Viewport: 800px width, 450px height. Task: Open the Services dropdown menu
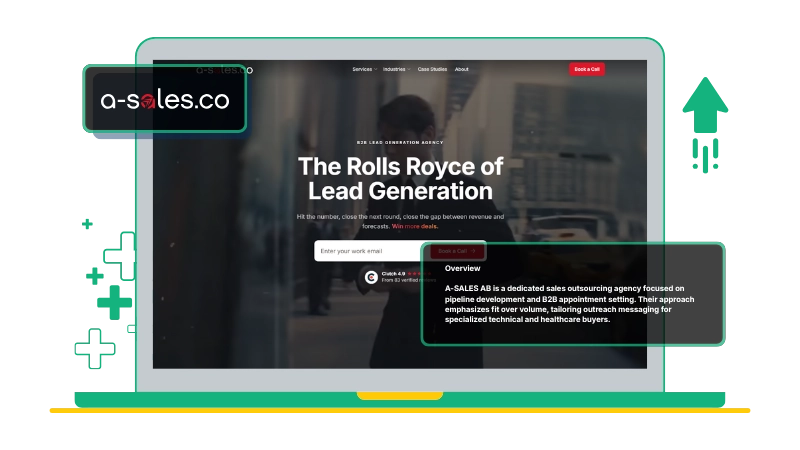(x=364, y=69)
